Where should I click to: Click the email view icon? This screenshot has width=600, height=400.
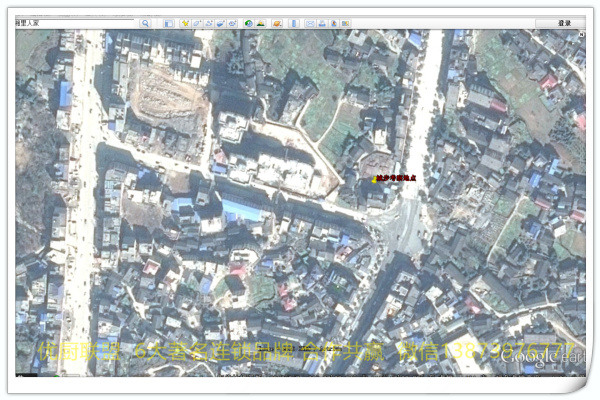coord(309,23)
